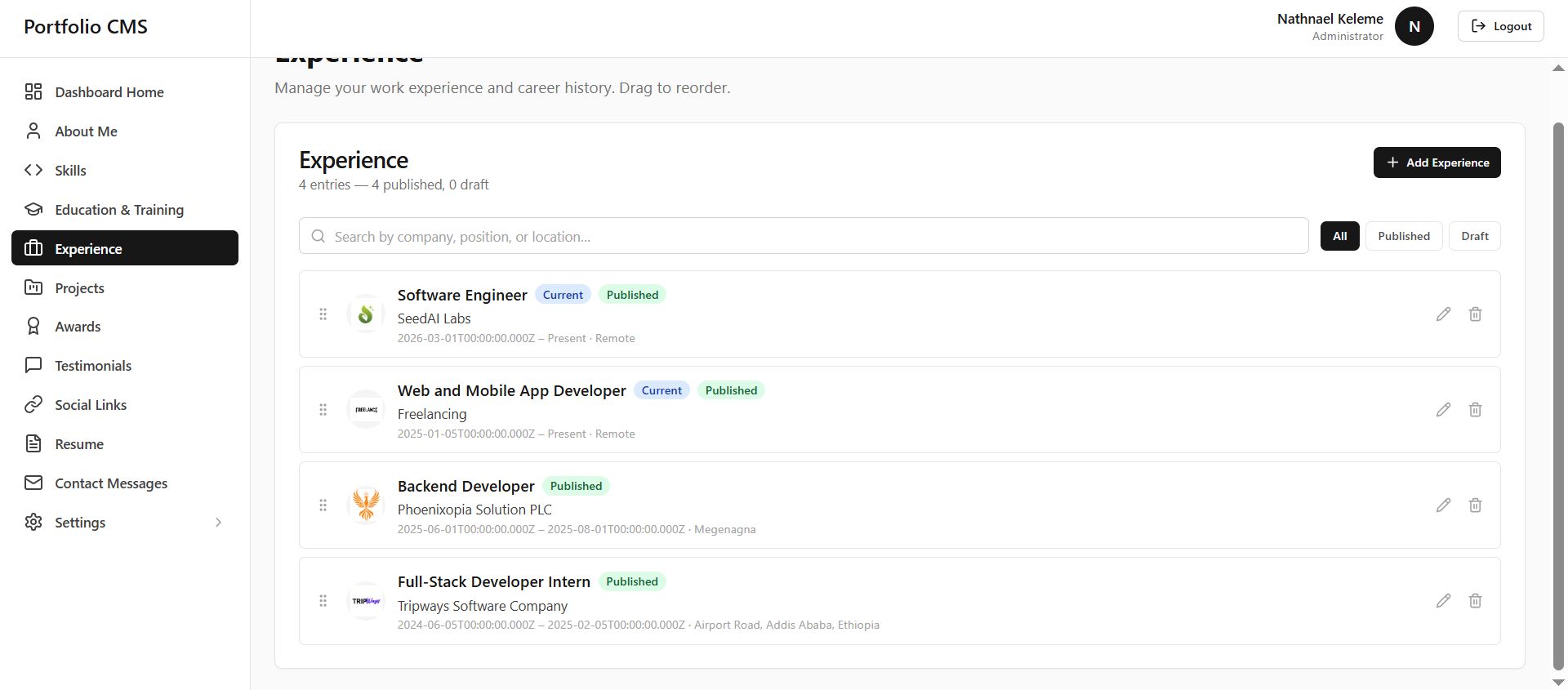Click drag handle of Tripways row
The height and width of the screenshot is (690, 1568).
(x=323, y=601)
